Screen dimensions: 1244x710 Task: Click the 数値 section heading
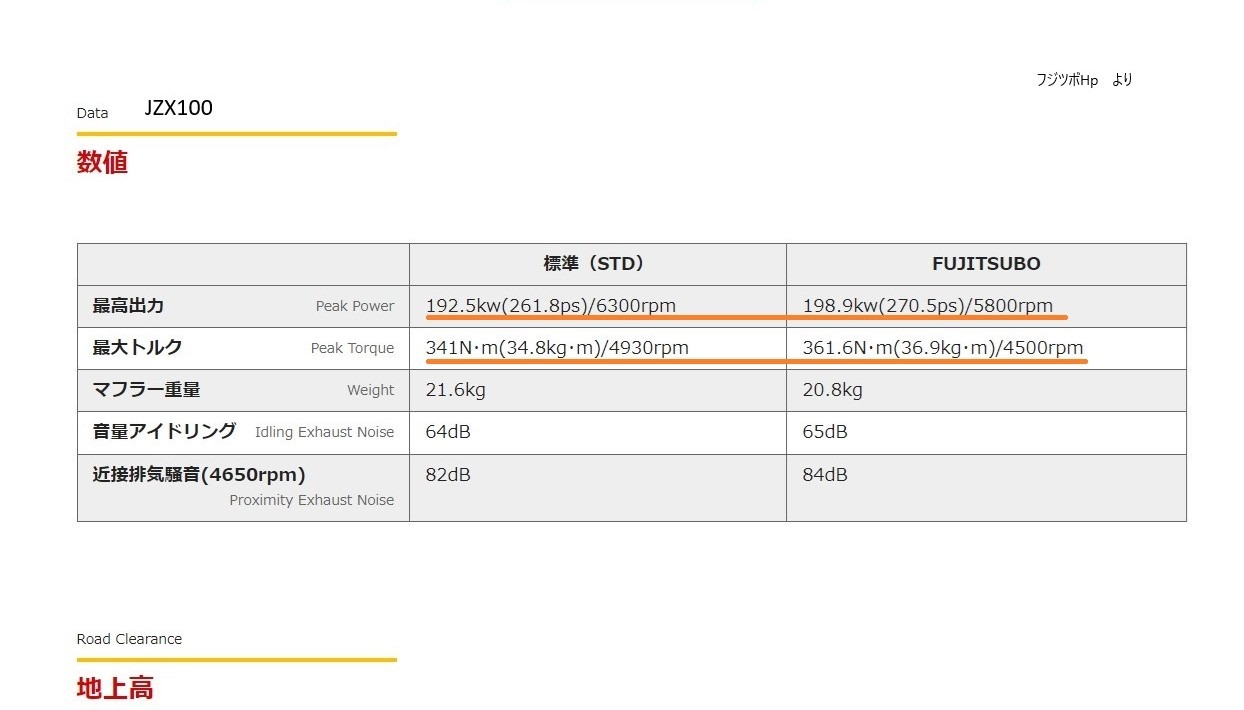[102, 162]
